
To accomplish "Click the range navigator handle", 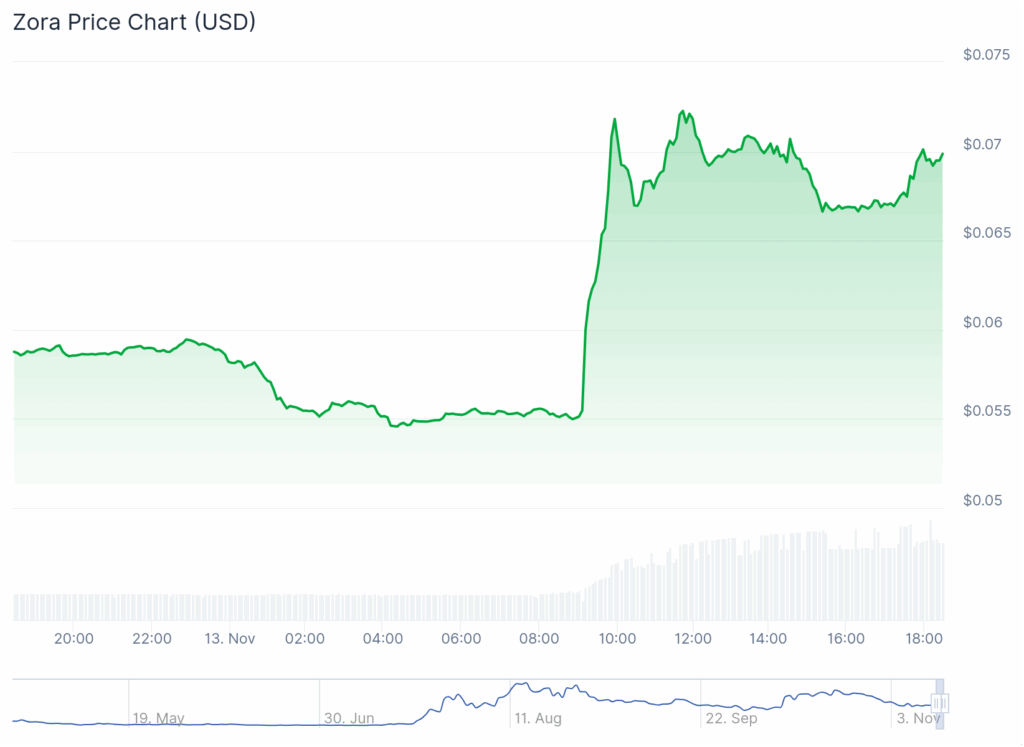I will 939,703.
